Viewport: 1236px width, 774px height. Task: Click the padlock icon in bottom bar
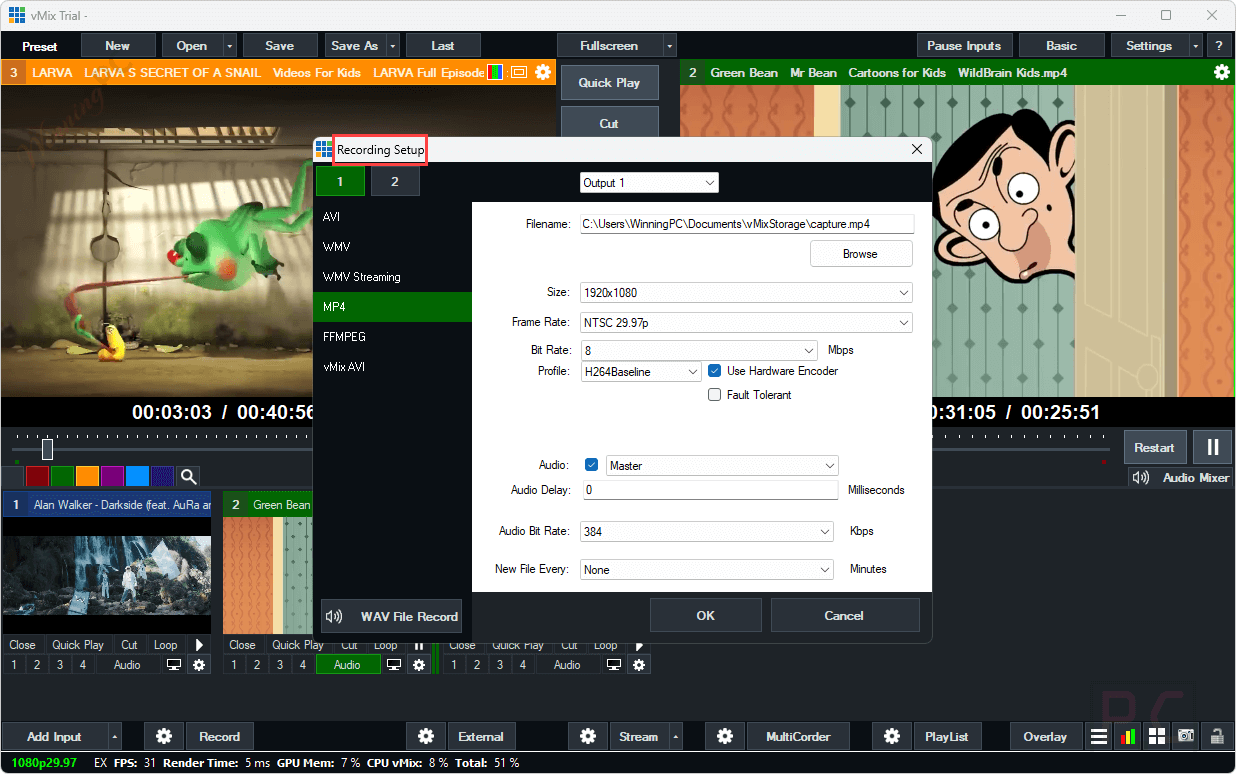coord(1217,737)
